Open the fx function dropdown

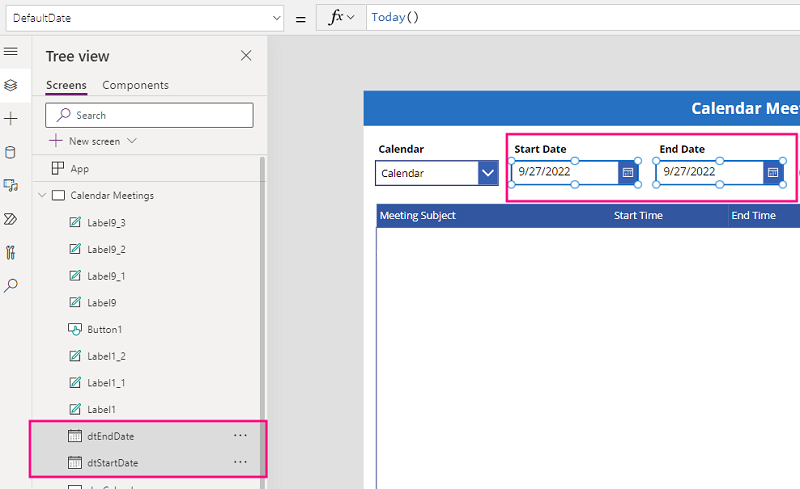click(341, 18)
